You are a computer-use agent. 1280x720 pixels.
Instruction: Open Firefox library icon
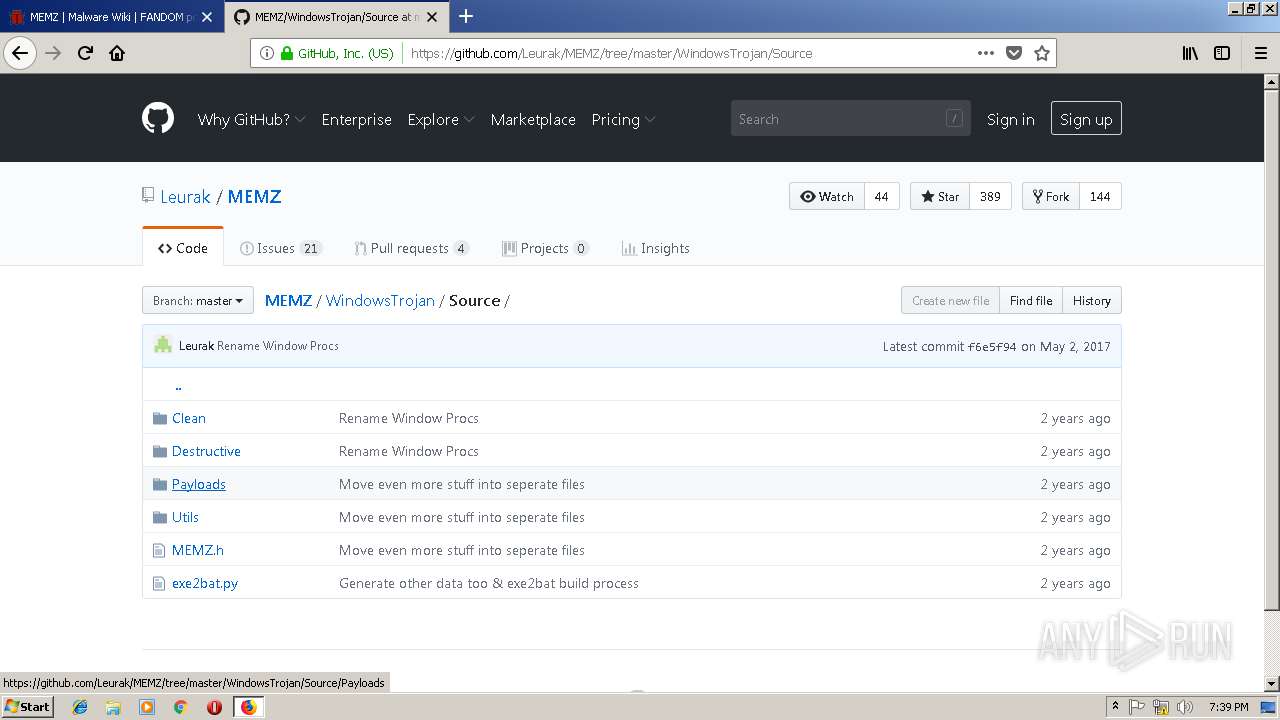1190,53
